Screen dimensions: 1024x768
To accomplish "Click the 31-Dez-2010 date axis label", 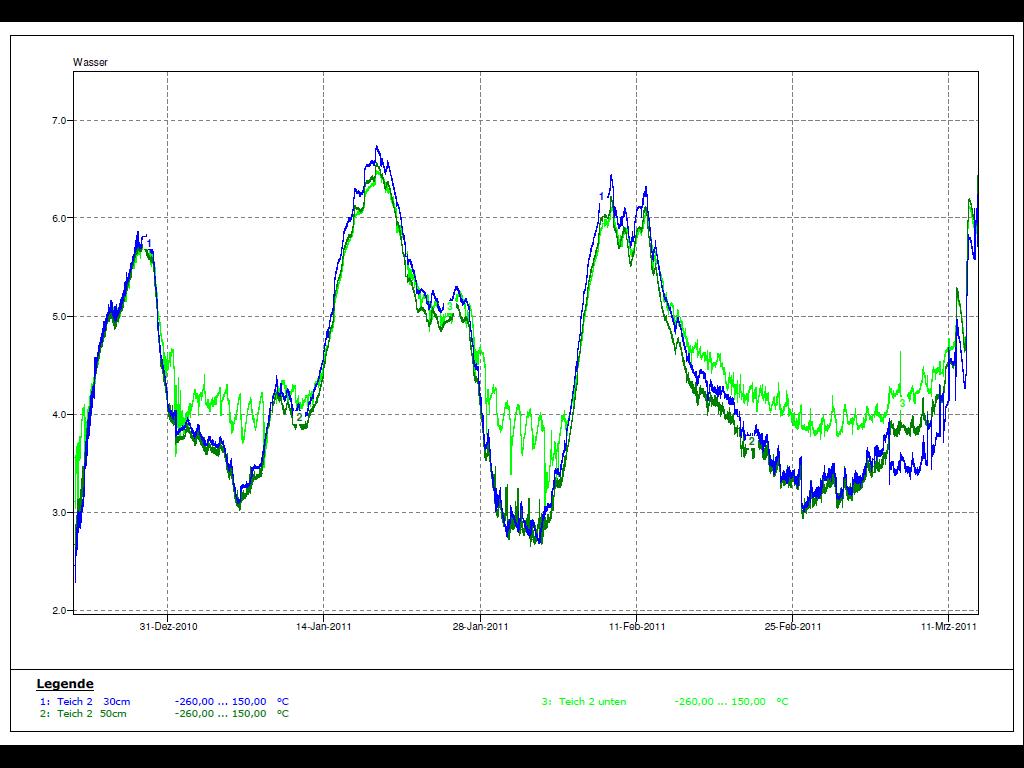I will tap(168, 627).
